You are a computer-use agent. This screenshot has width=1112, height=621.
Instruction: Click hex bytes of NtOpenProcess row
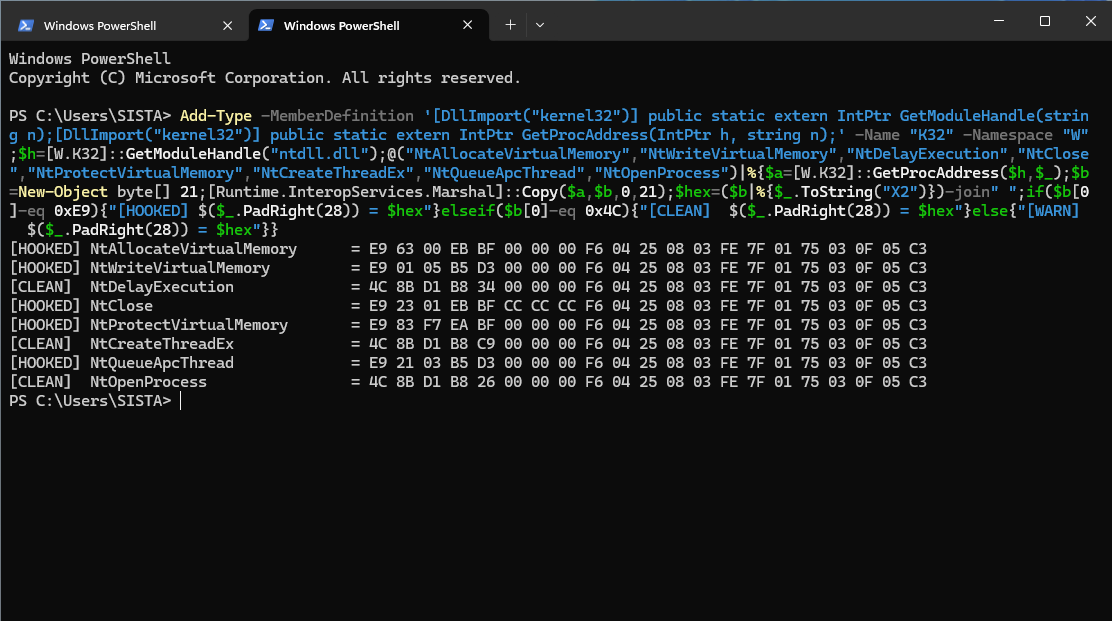(x=647, y=382)
